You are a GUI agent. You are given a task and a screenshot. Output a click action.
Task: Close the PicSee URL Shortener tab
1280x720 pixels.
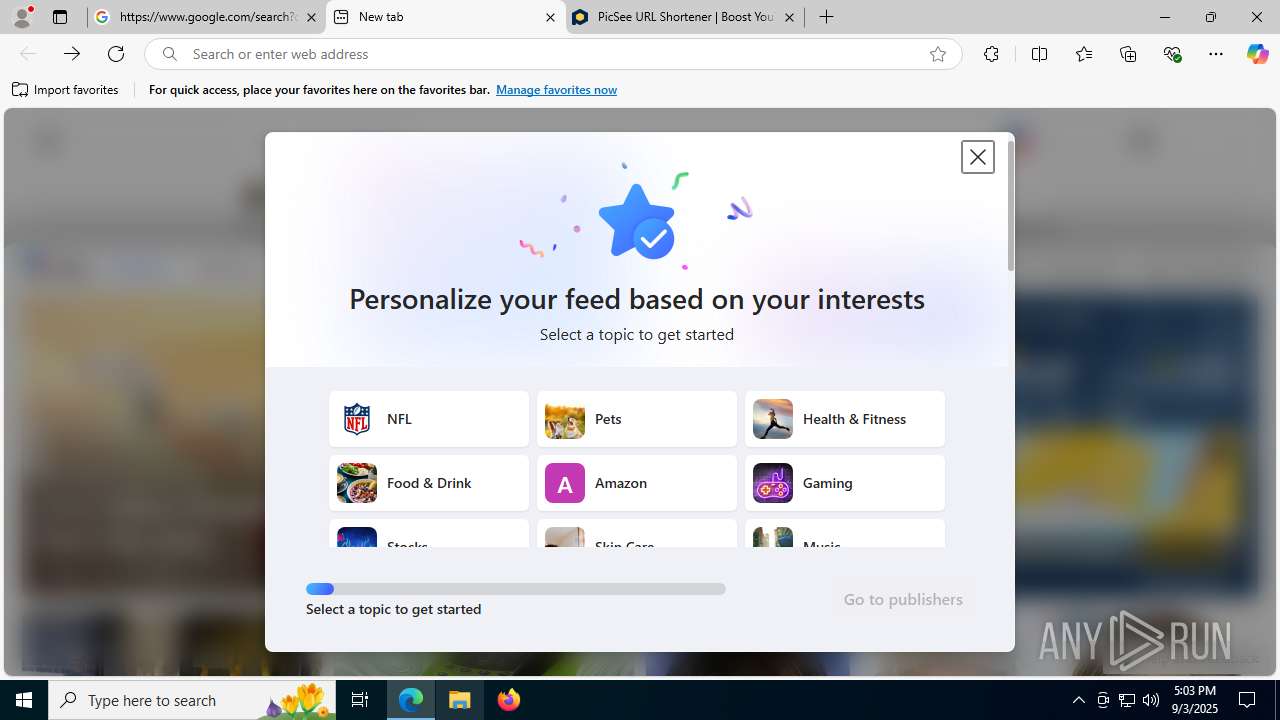pyautogui.click(x=789, y=17)
